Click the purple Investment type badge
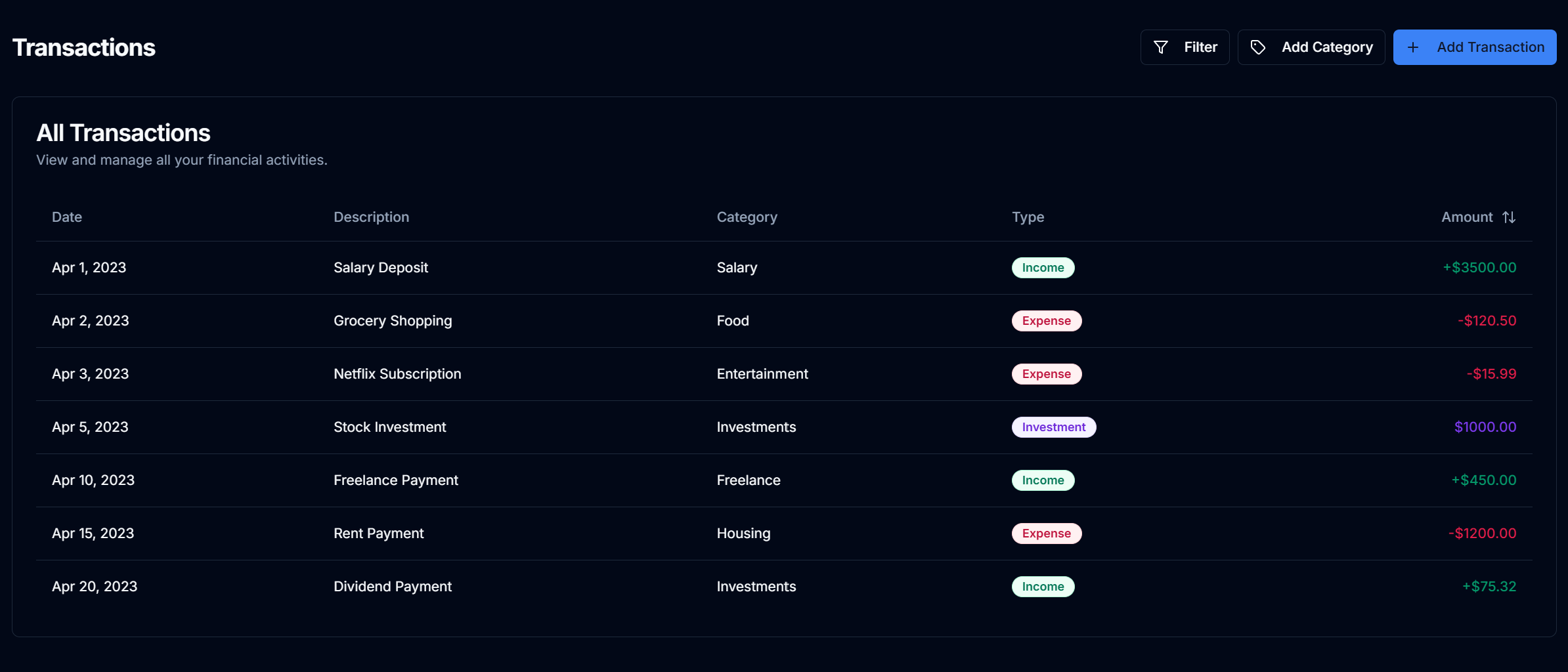Viewport: 1568px width, 672px height. pyautogui.click(x=1053, y=427)
